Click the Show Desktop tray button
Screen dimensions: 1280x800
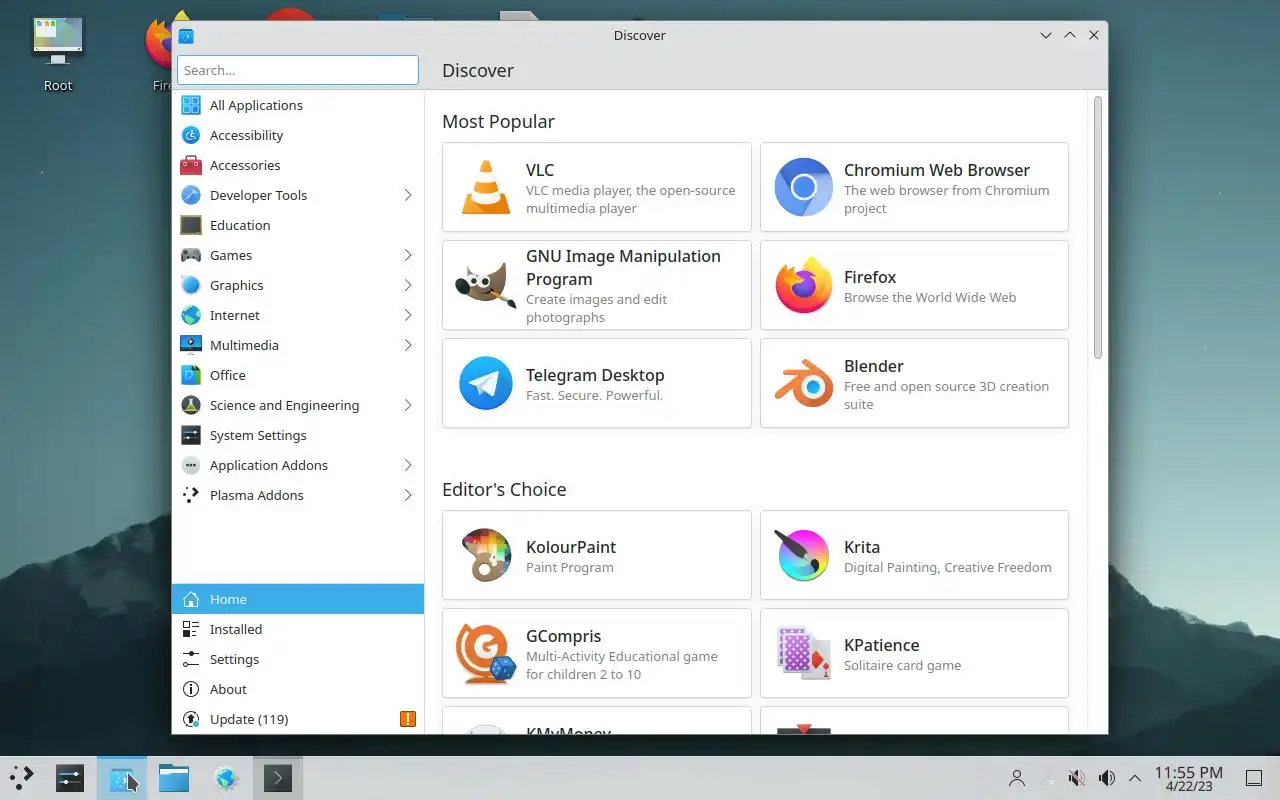[x=1253, y=778]
